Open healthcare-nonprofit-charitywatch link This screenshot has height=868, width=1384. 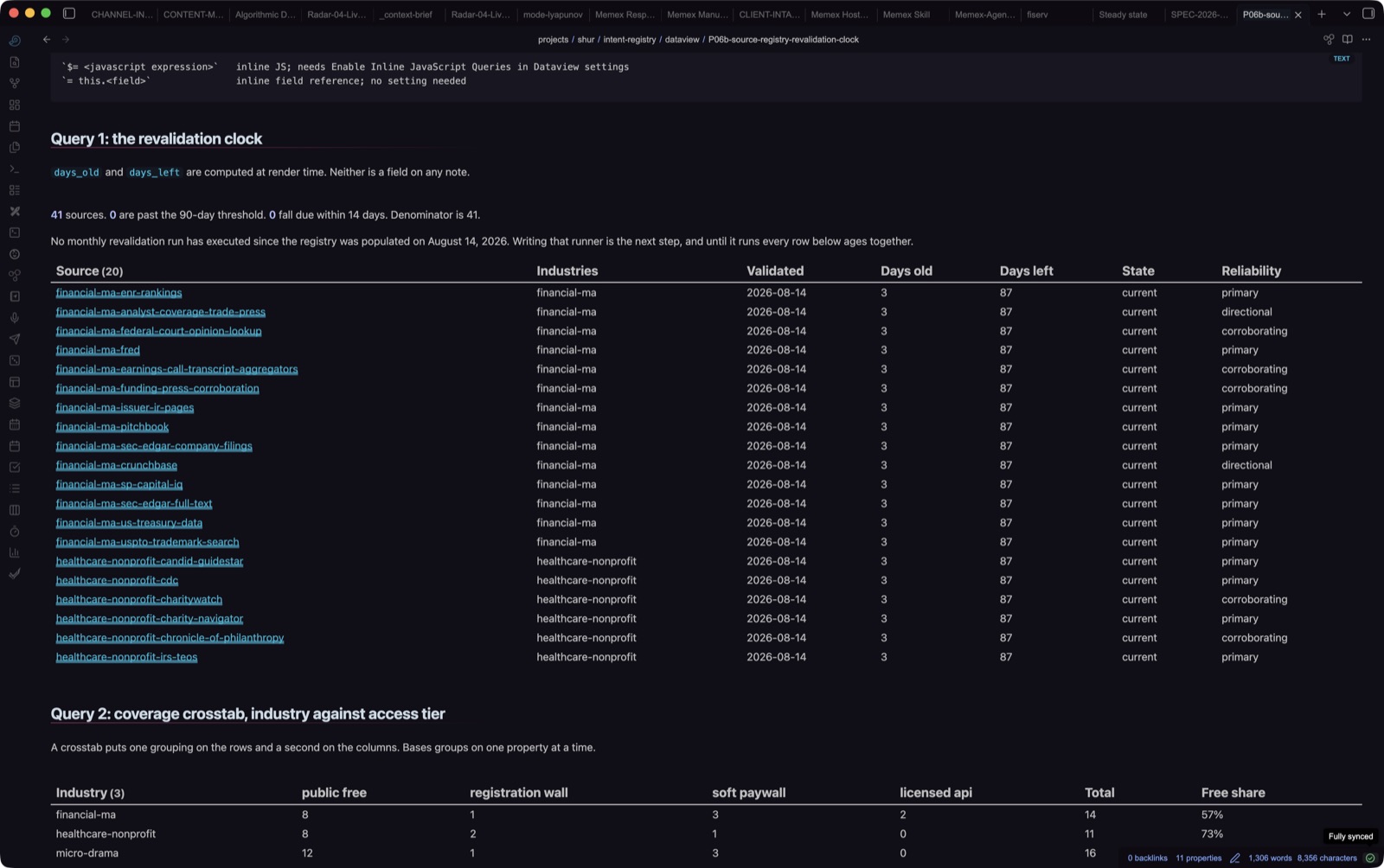click(139, 599)
